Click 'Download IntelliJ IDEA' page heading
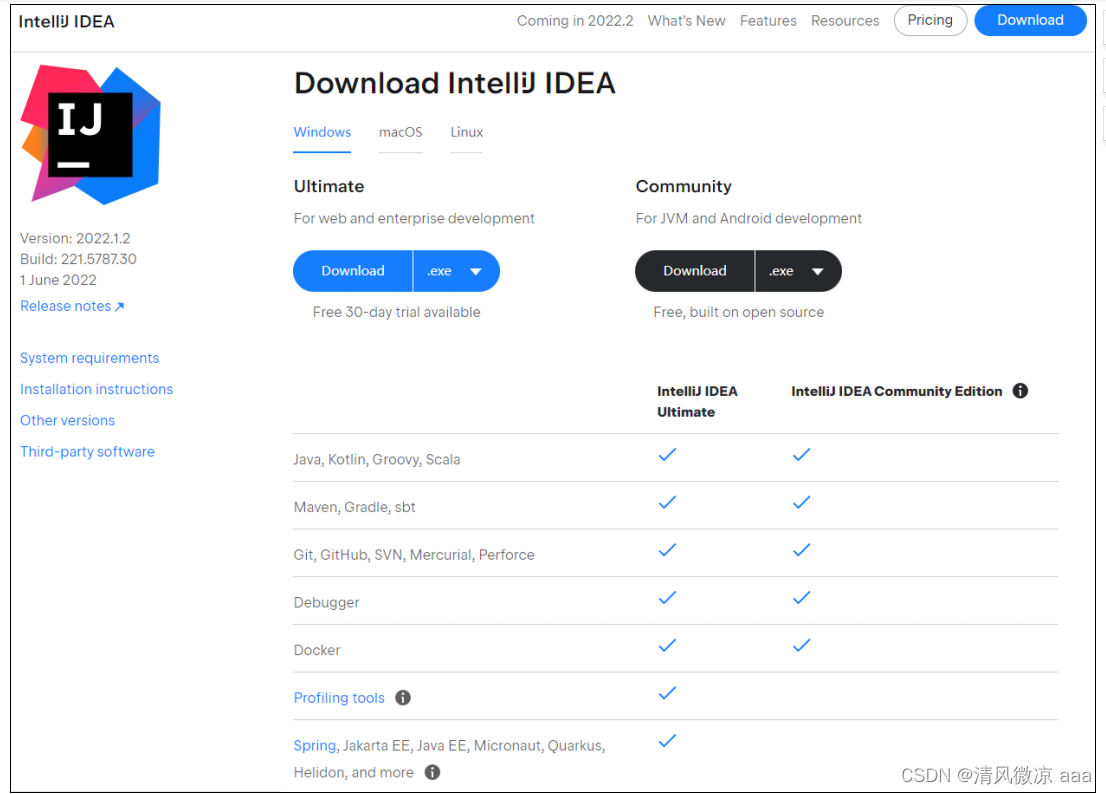 pyautogui.click(x=455, y=83)
